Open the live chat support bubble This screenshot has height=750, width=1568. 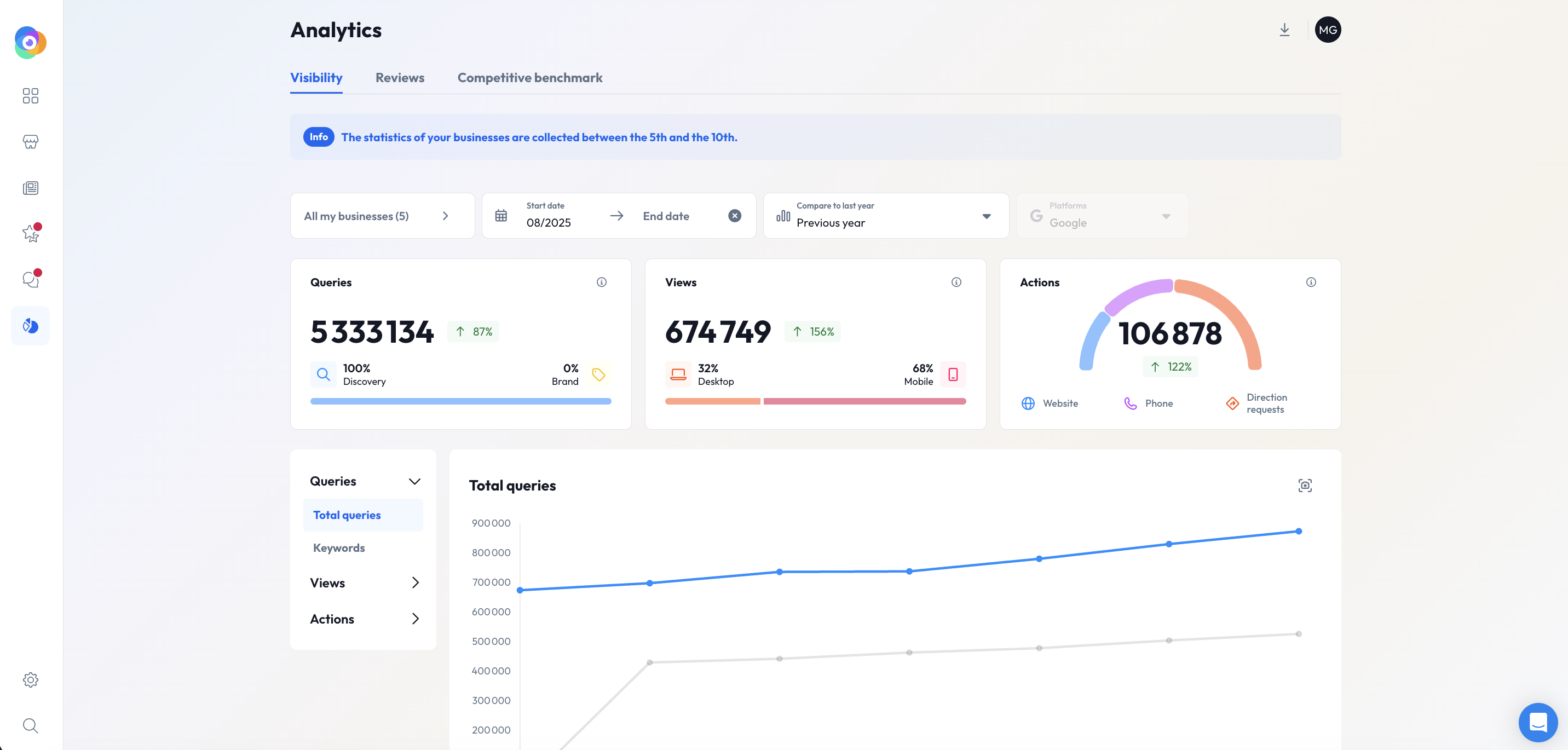pyautogui.click(x=1537, y=722)
